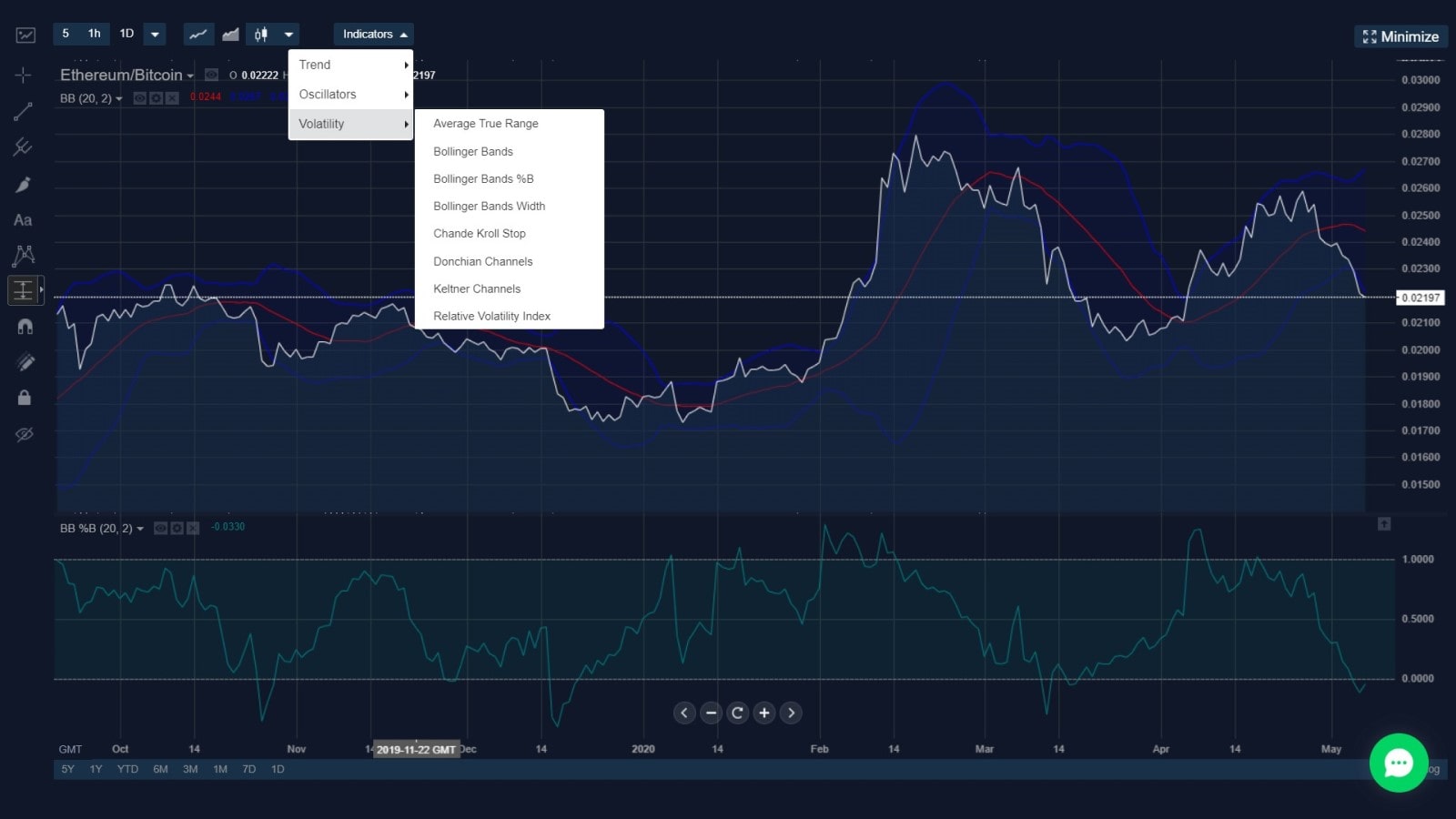The width and height of the screenshot is (1456, 819).
Task: Switch to candlestick chart style
Action: click(x=262, y=35)
